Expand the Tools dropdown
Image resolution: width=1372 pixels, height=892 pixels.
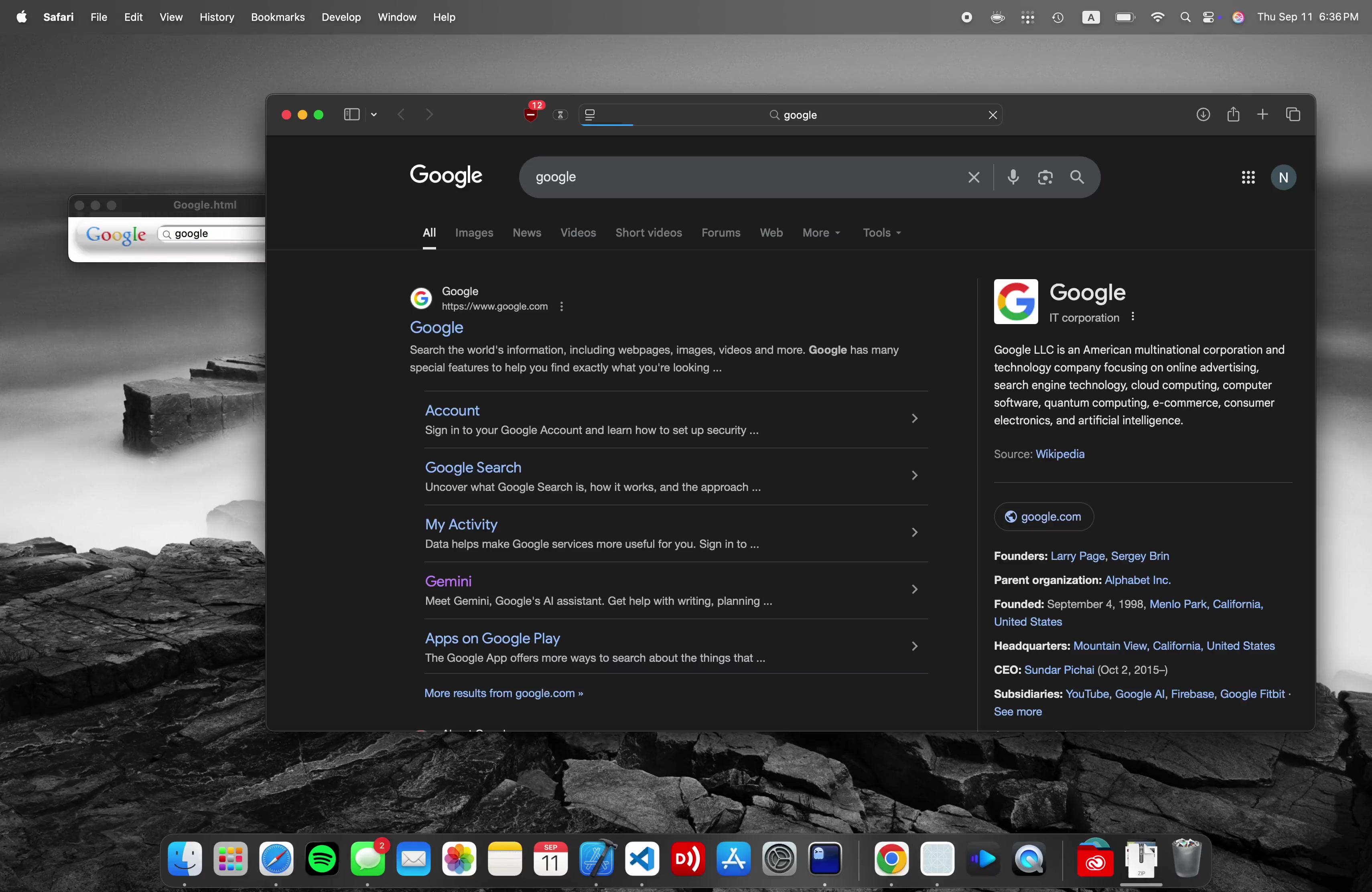pos(882,233)
